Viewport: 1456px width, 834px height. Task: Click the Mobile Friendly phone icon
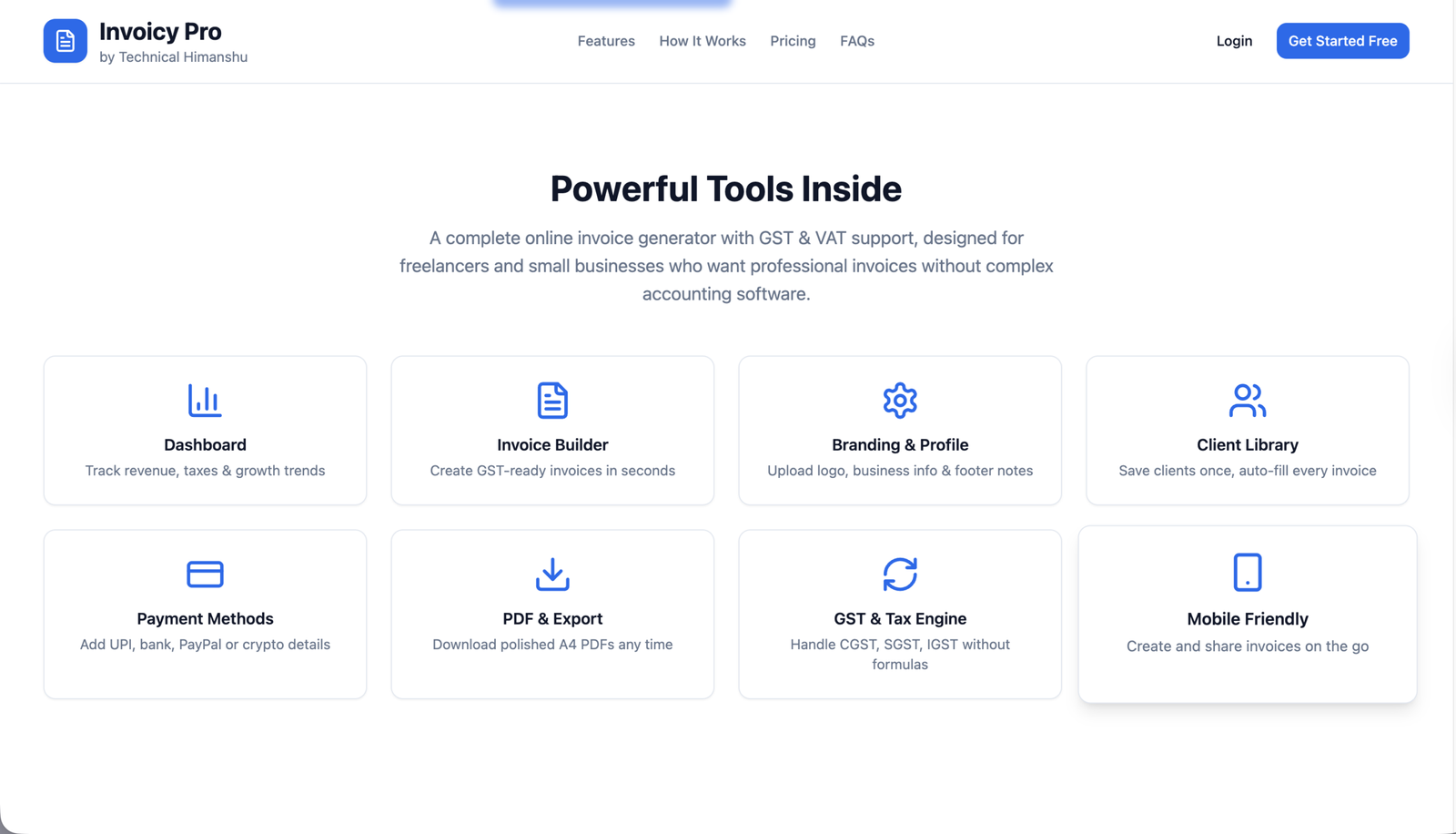[1247, 573]
